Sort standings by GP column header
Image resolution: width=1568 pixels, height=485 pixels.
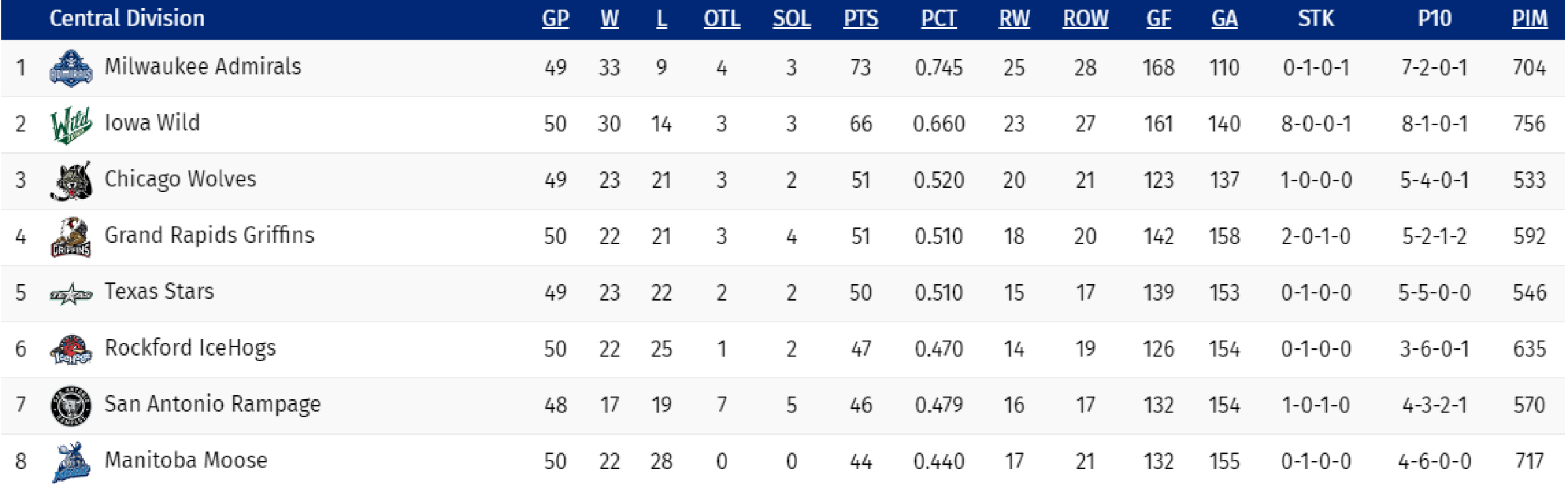[555, 18]
